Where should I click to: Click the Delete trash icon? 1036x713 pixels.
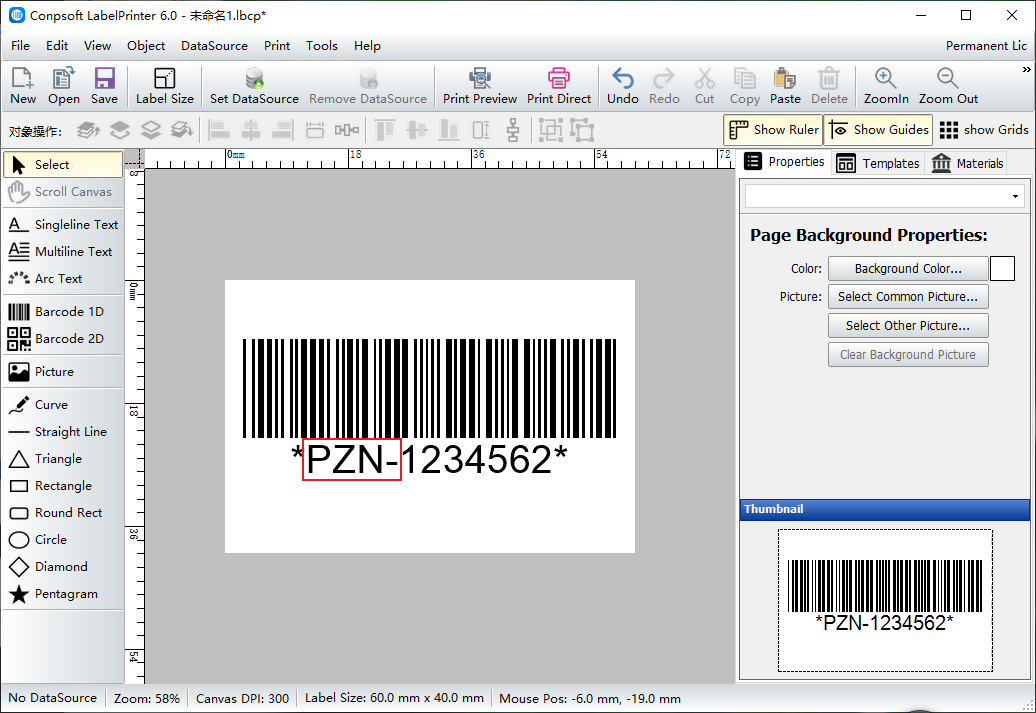(x=829, y=86)
